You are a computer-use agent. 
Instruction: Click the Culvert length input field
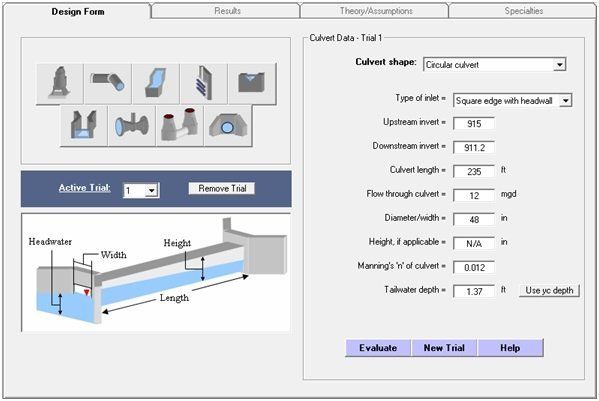click(474, 171)
